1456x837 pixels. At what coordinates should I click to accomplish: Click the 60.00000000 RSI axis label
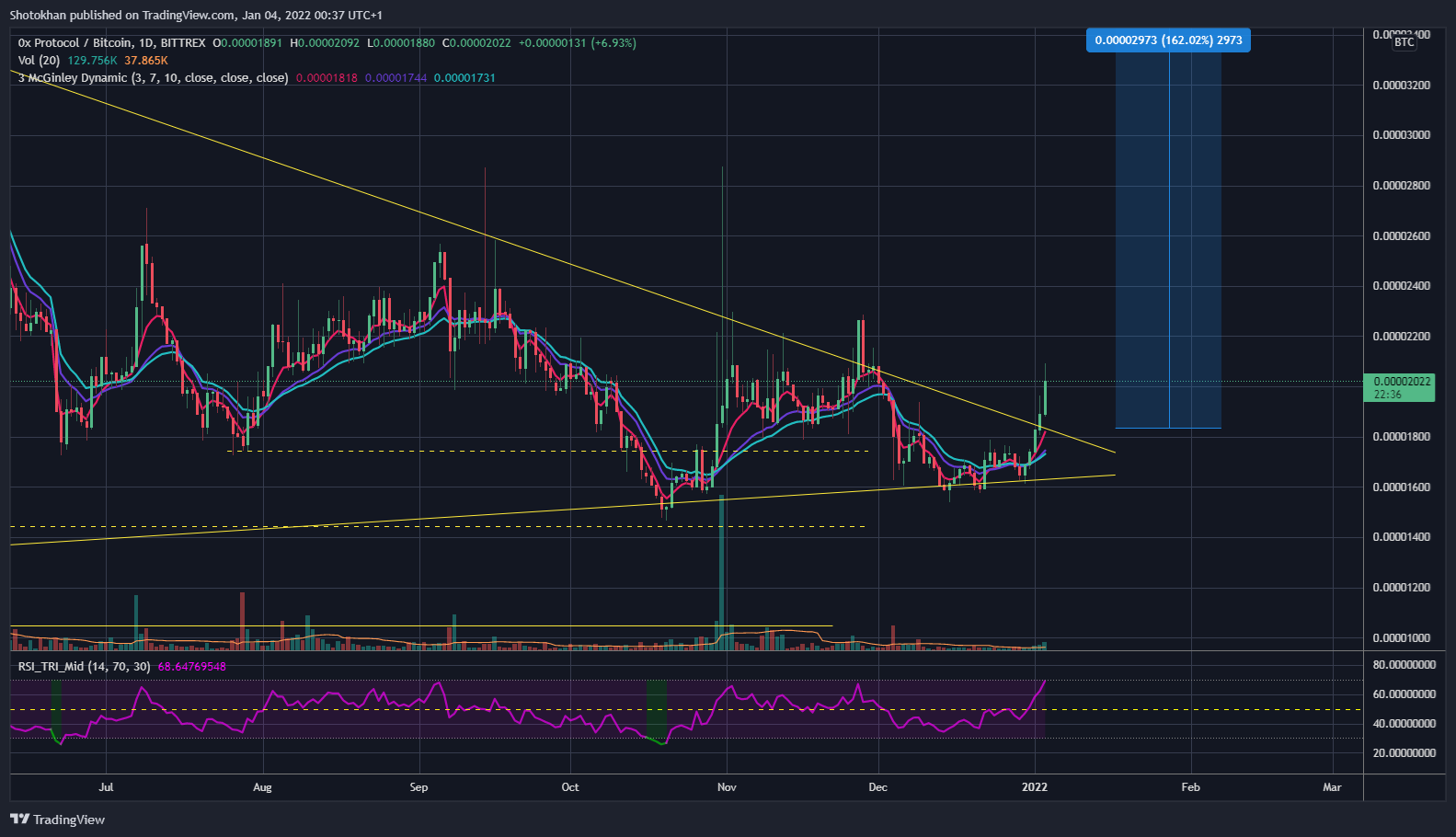click(x=1404, y=694)
